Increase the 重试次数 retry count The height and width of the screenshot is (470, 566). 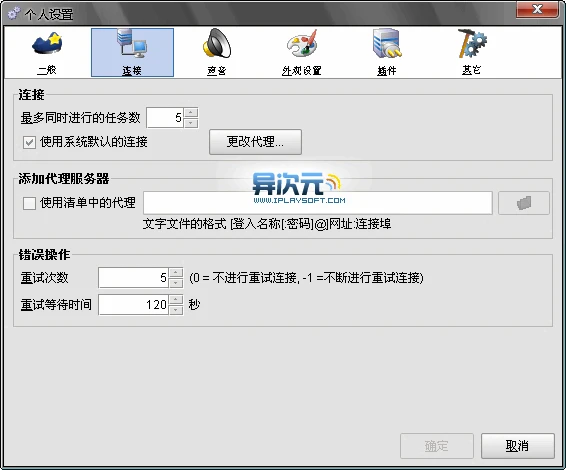point(176,273)
